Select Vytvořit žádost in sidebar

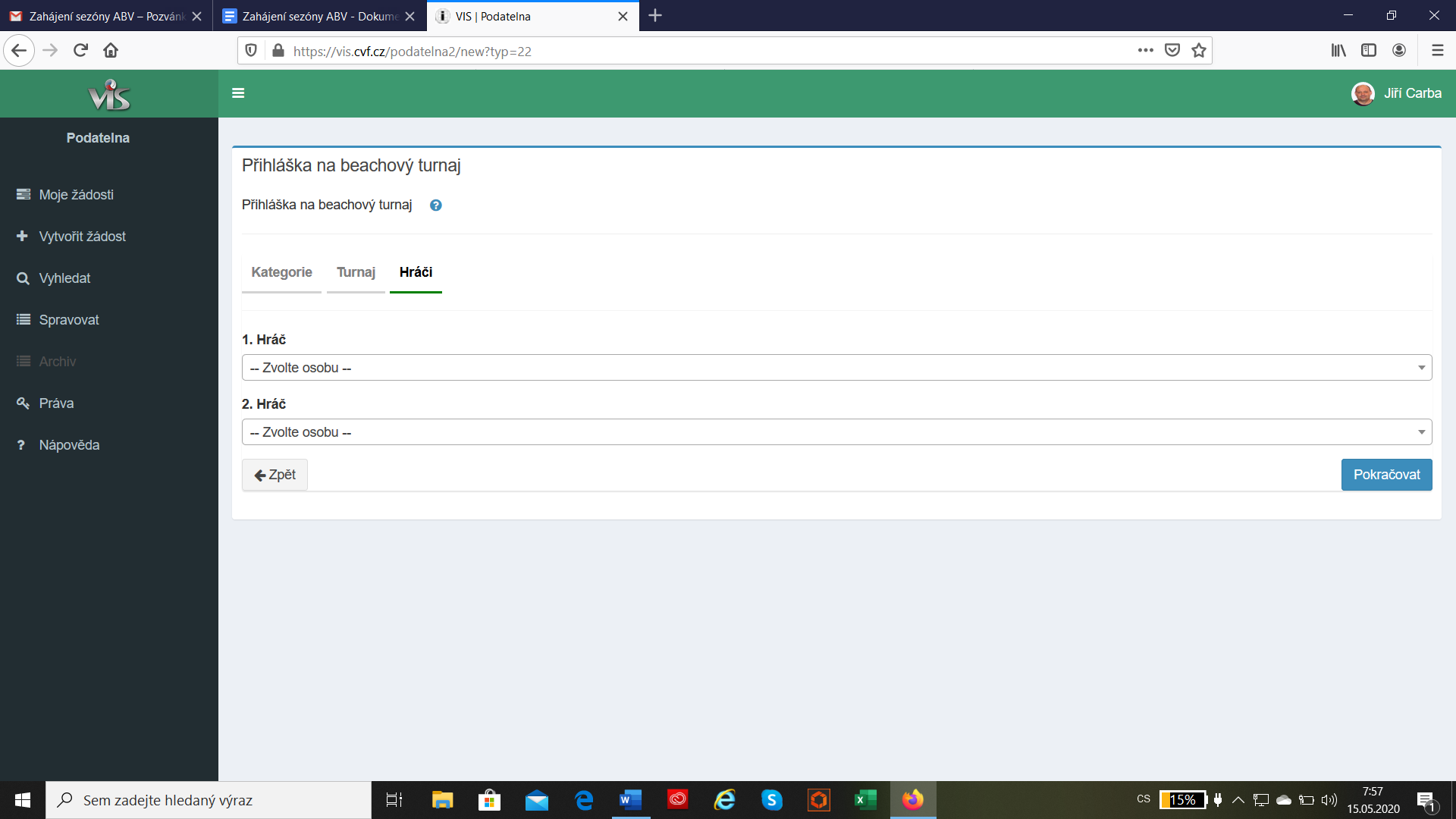pos(82,237)
